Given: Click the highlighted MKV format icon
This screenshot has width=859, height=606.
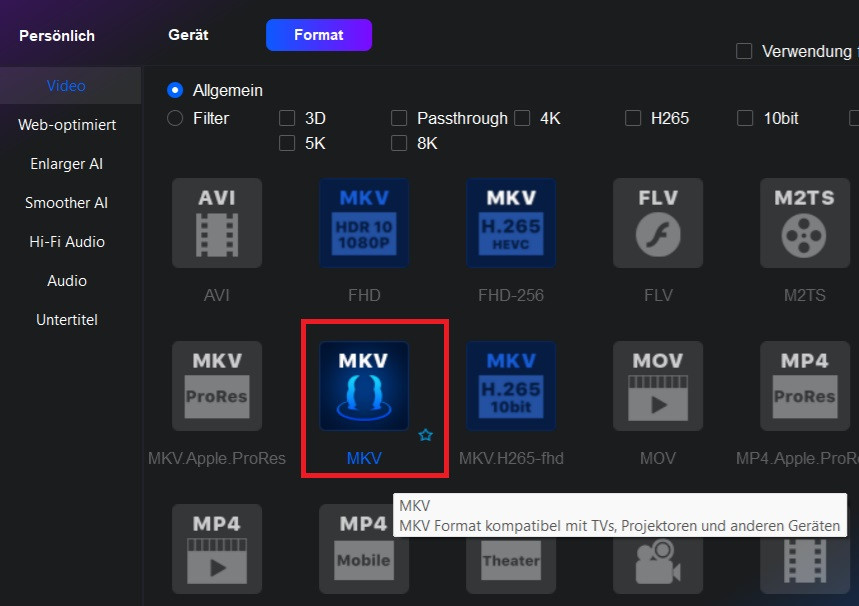Looking at the screenshot, I should 364,386.
